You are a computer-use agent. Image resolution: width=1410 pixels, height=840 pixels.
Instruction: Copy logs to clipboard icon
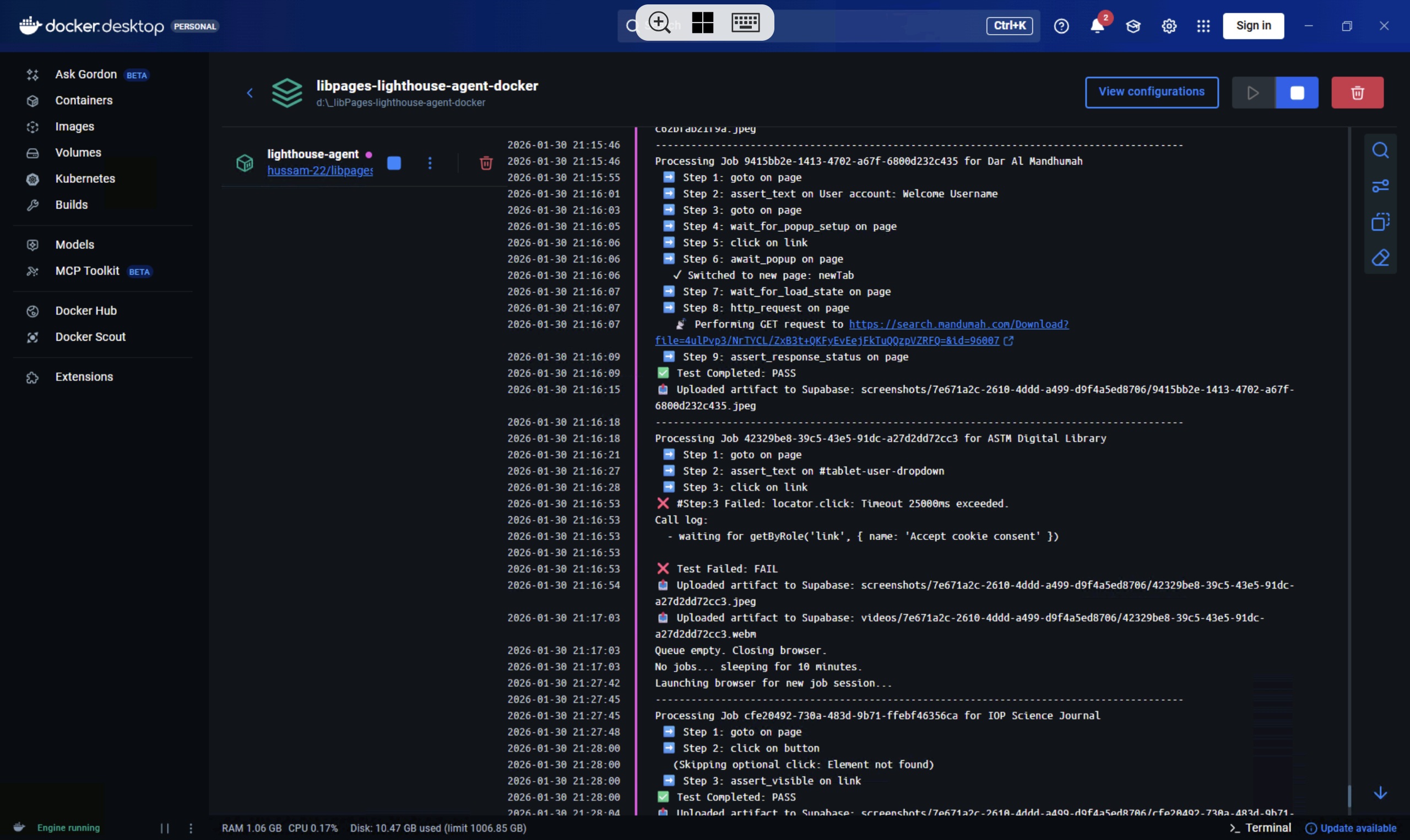pyautogui.click(x=1380, y=222)
